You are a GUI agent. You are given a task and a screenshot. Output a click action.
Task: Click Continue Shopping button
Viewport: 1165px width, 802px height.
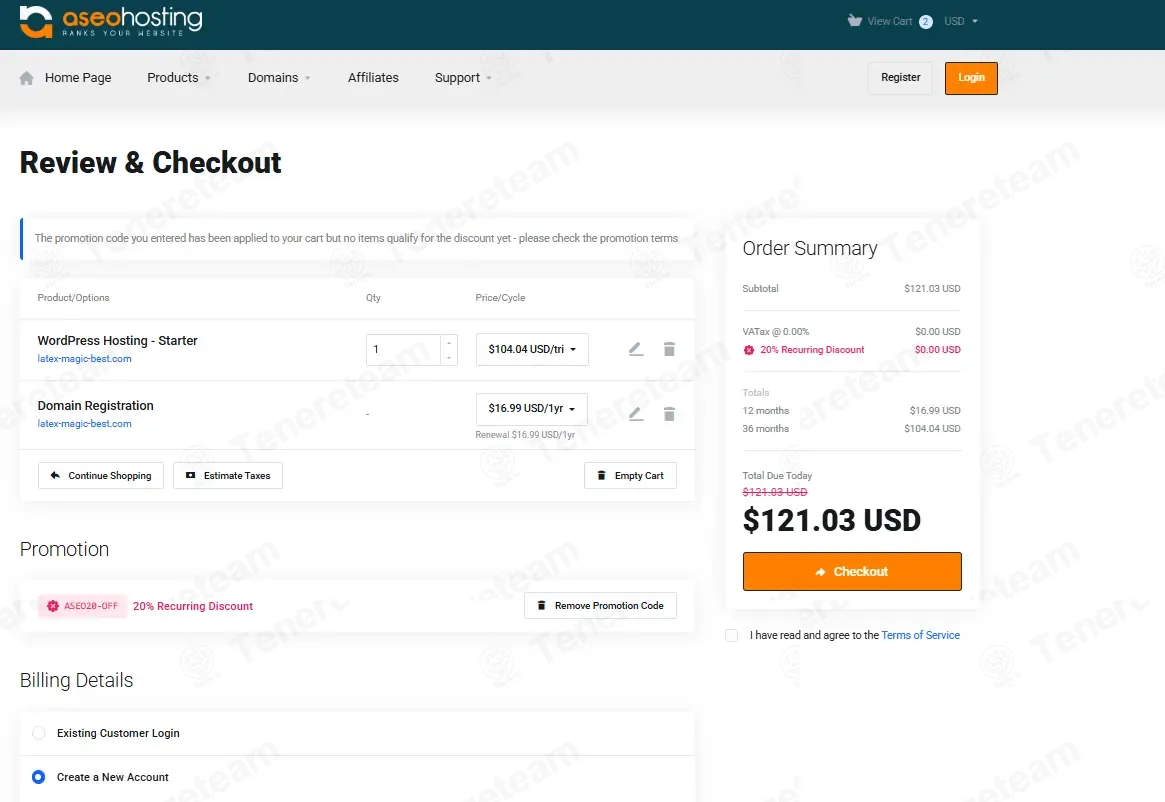pyautogui.click(x=101, y=476)
